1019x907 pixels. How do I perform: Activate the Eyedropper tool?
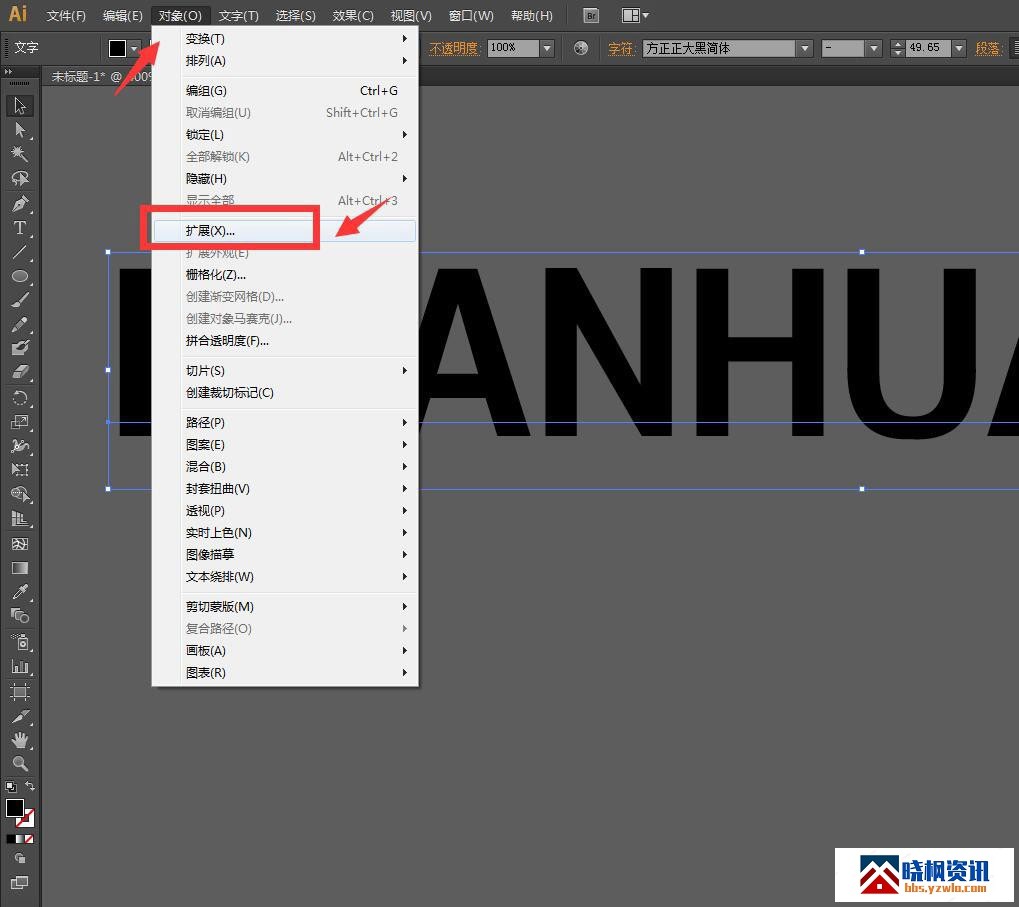click(19, 592)
